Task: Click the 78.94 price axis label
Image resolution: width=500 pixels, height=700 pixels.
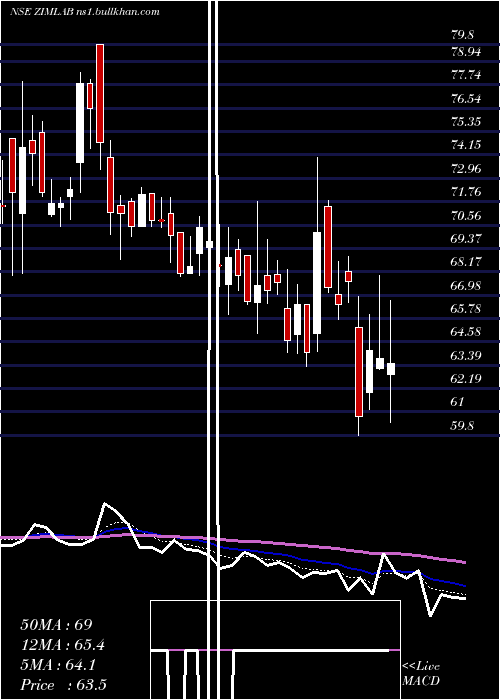Action: point(466,52)
